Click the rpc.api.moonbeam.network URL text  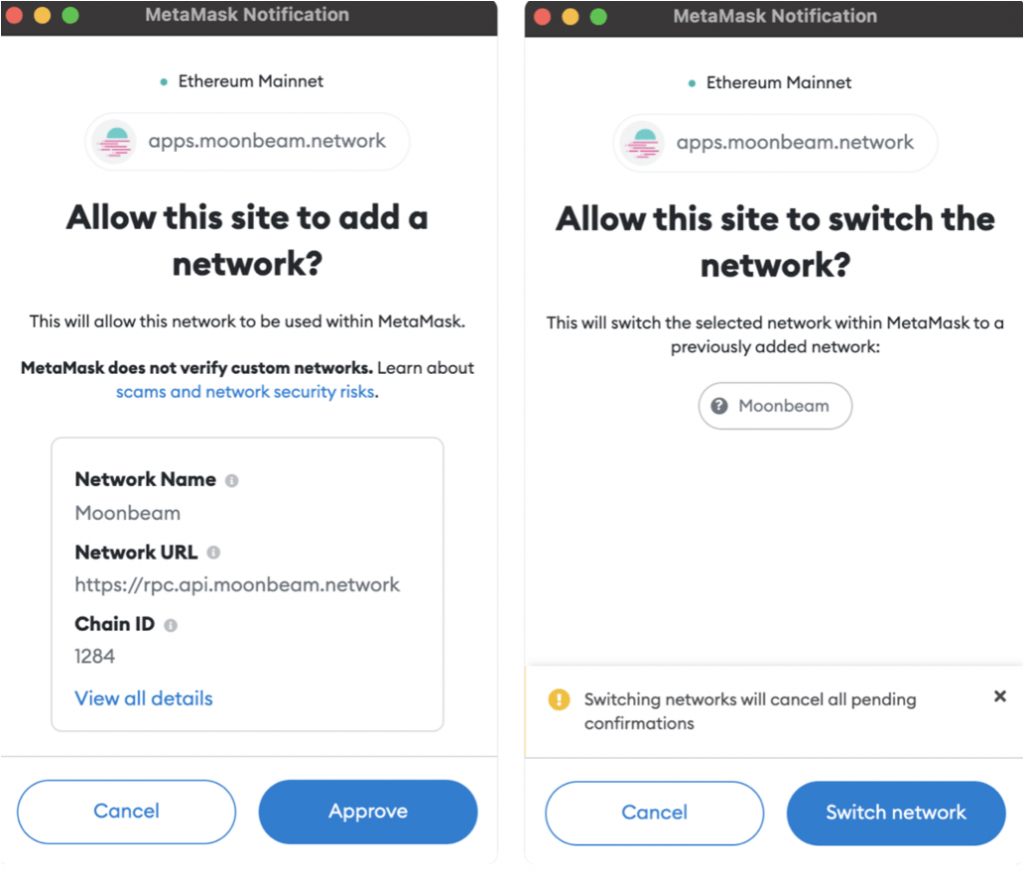(x=237, y=585)
